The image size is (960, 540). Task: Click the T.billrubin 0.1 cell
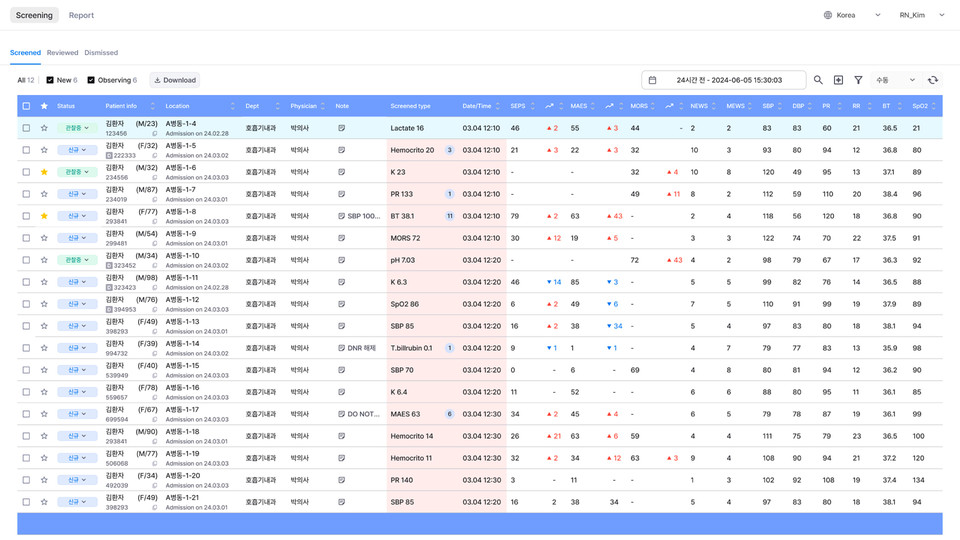tap(411, 348)
